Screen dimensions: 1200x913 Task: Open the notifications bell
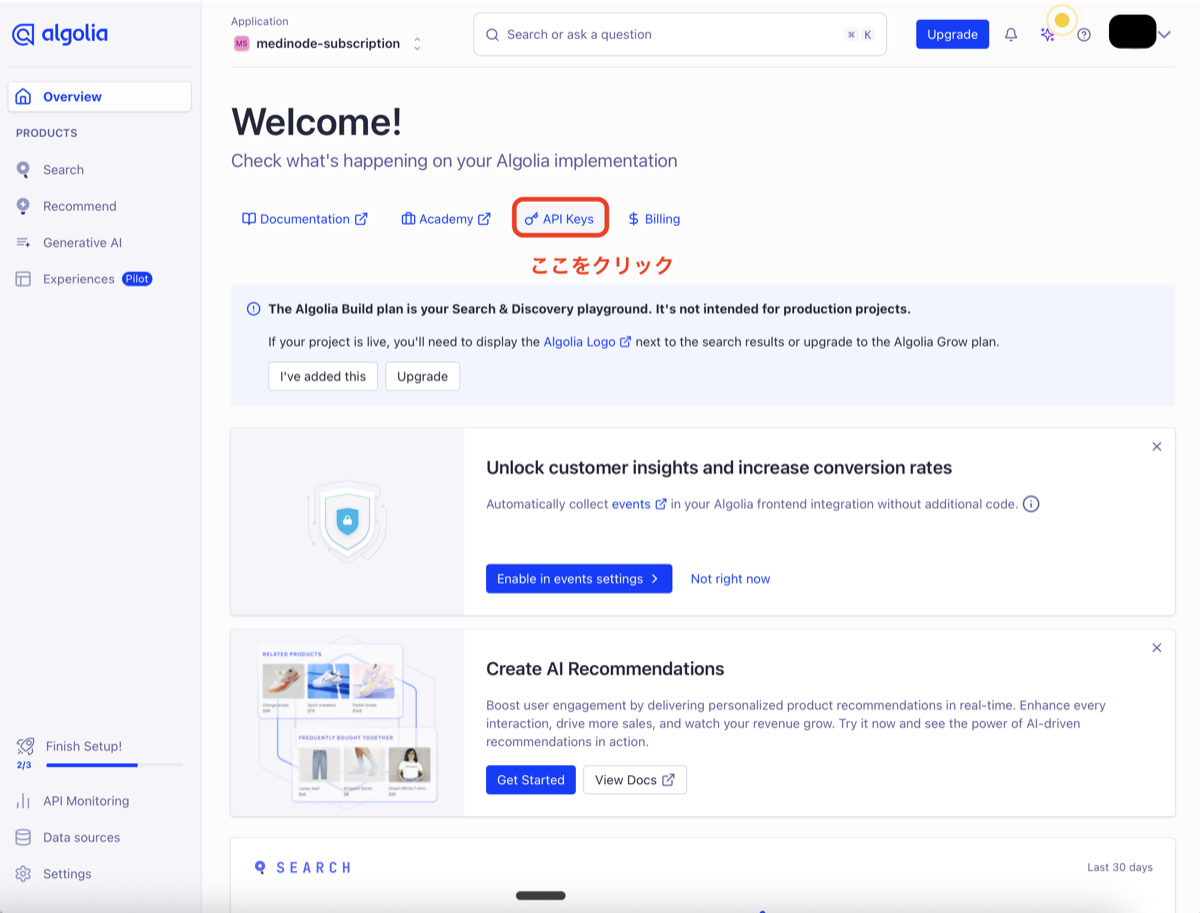[1011, 35]
